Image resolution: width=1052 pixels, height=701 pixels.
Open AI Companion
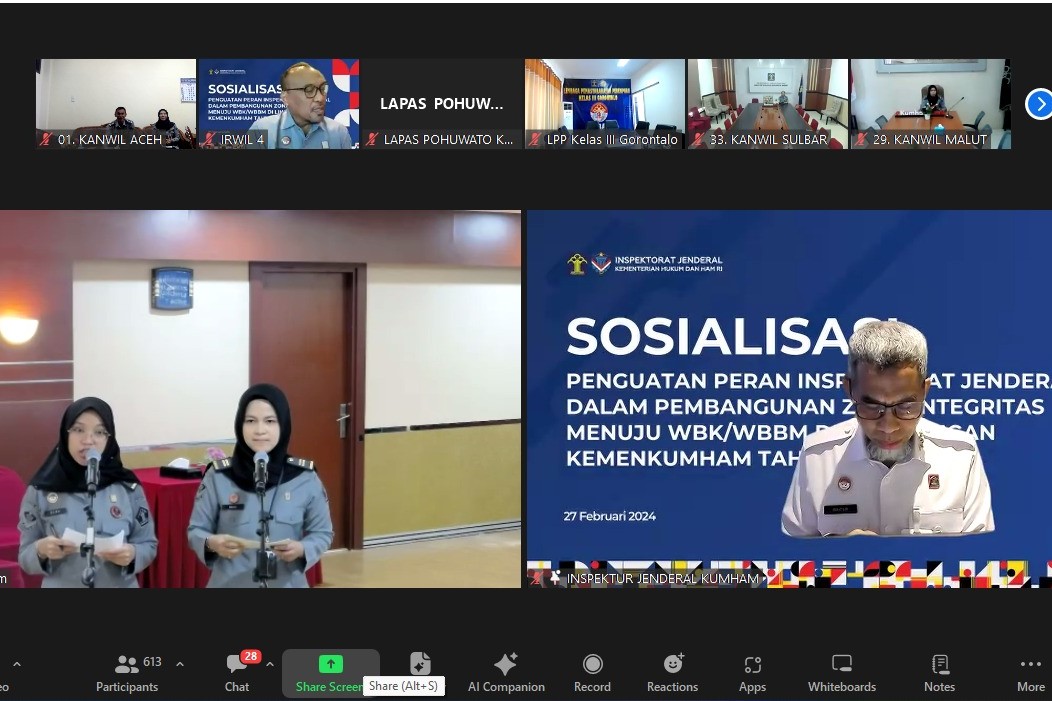pyautogui.click(x=506, y=673)
